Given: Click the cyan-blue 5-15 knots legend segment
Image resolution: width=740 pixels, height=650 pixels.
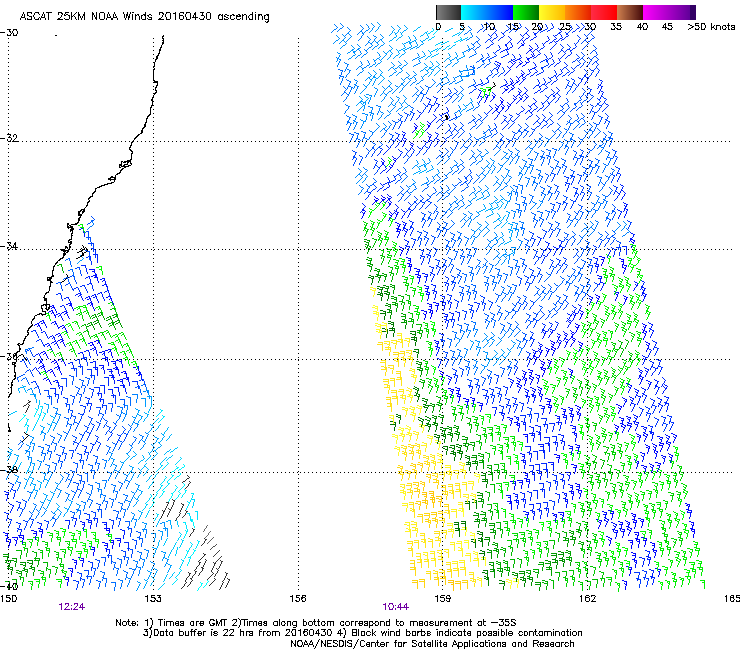Looking at the screenshot, I should 487,12.
